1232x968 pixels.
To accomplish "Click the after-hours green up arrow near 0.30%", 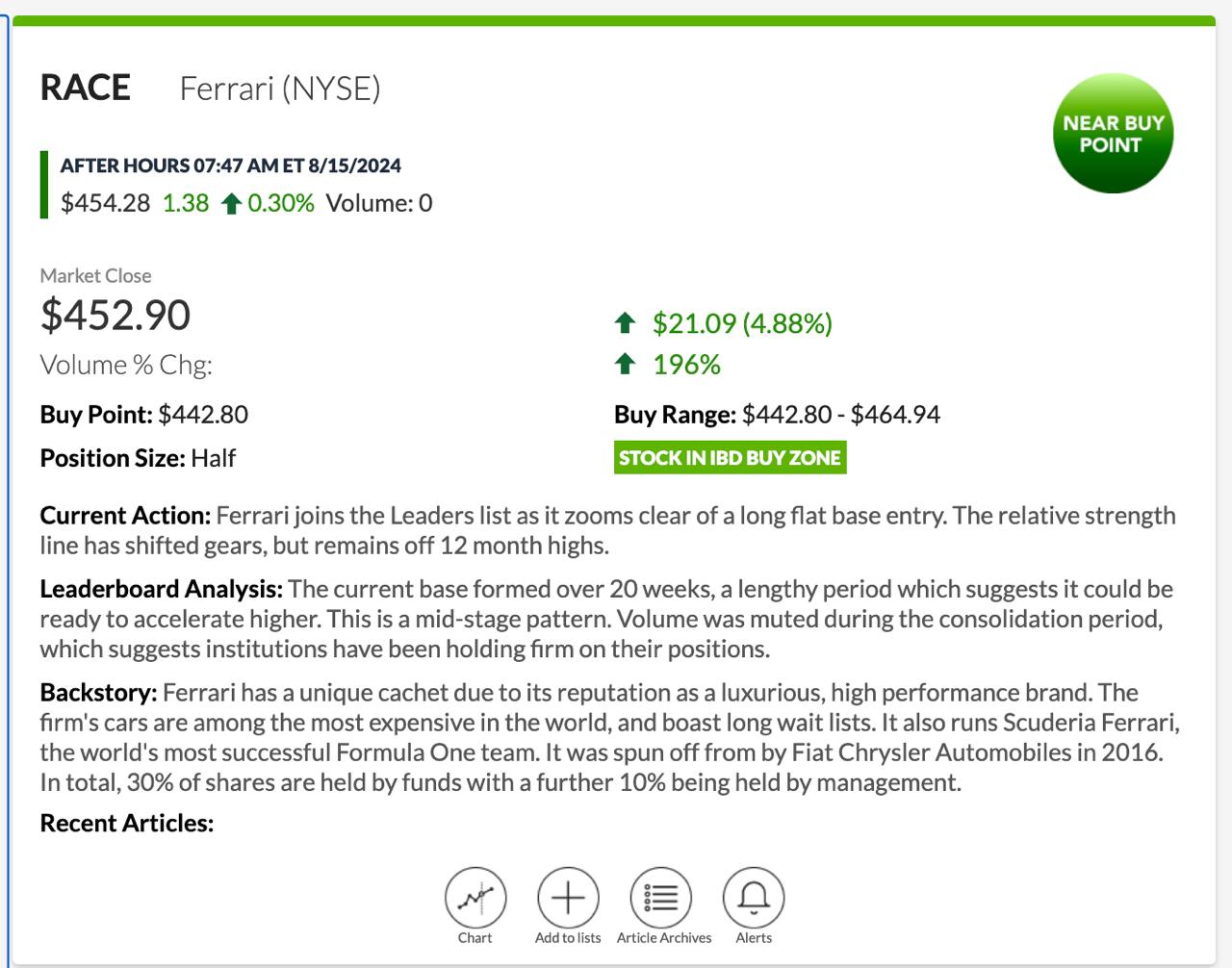I will coord(231,204).
